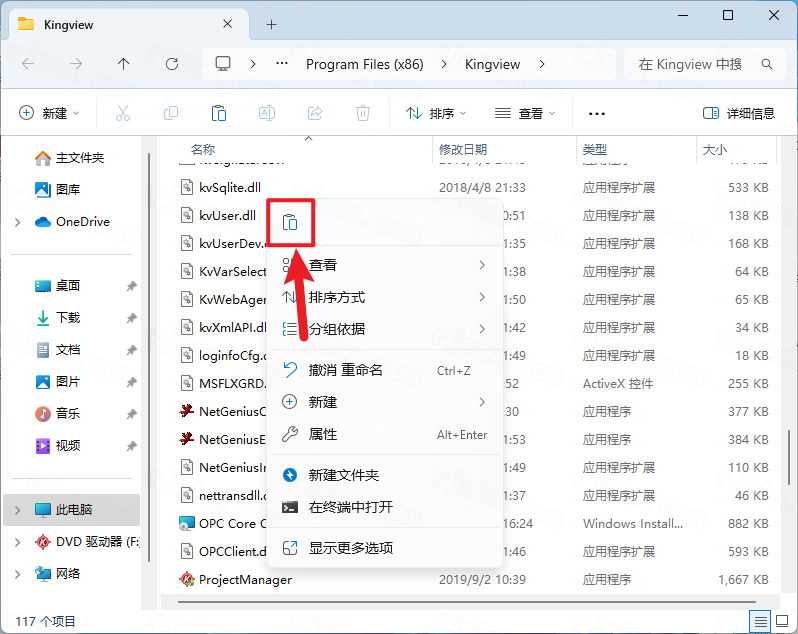The width and height of the screenshot is (798, 634).
Task: Click the Paste toolbar icon
Action: click(x=219, y=113)
